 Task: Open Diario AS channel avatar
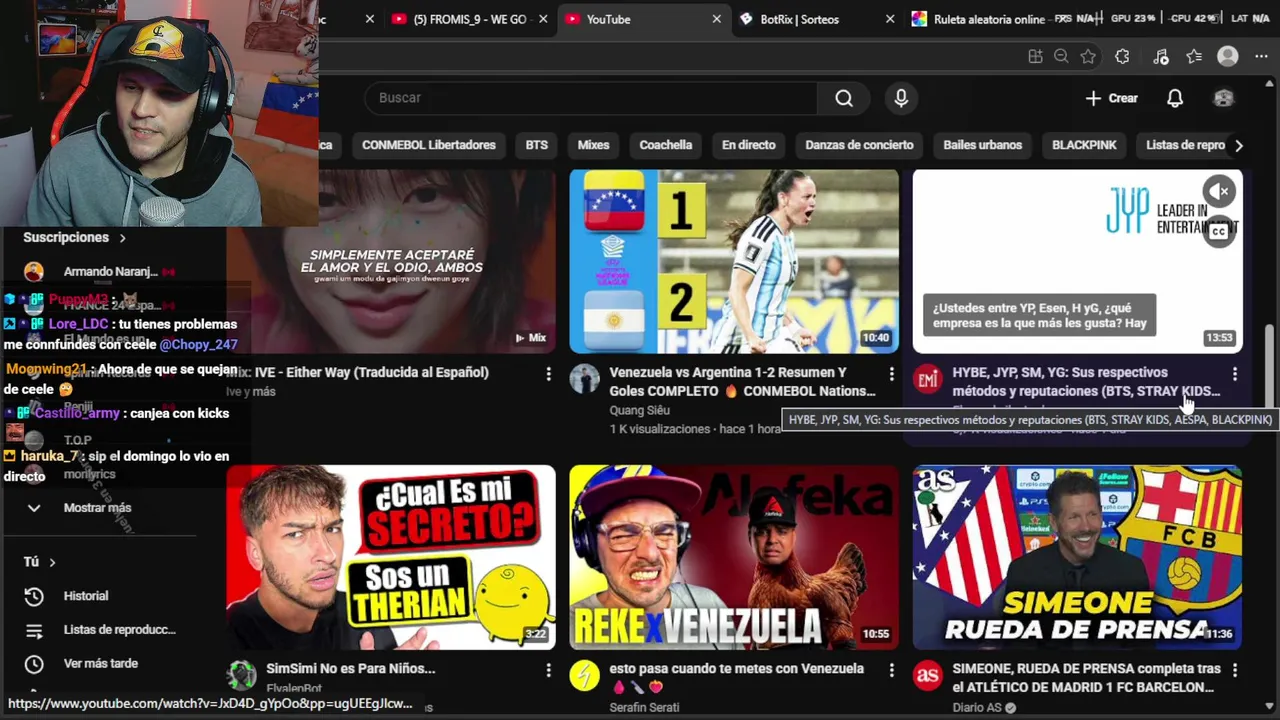[x=928, y=676]
